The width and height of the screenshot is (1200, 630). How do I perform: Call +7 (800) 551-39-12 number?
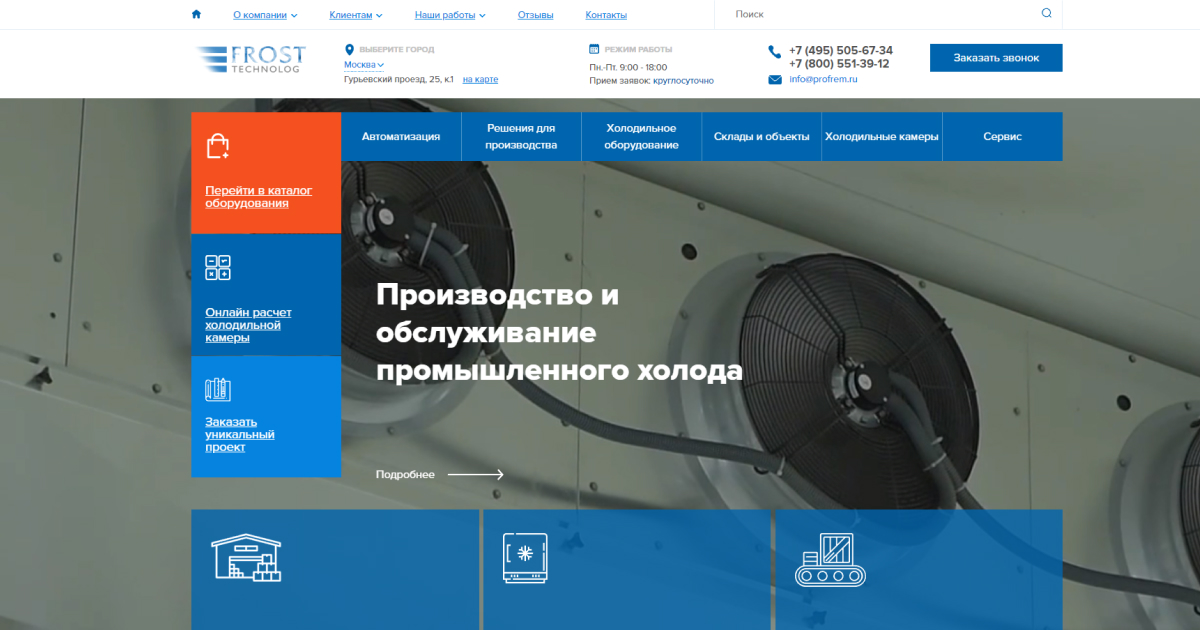click(x=839, y=64)
